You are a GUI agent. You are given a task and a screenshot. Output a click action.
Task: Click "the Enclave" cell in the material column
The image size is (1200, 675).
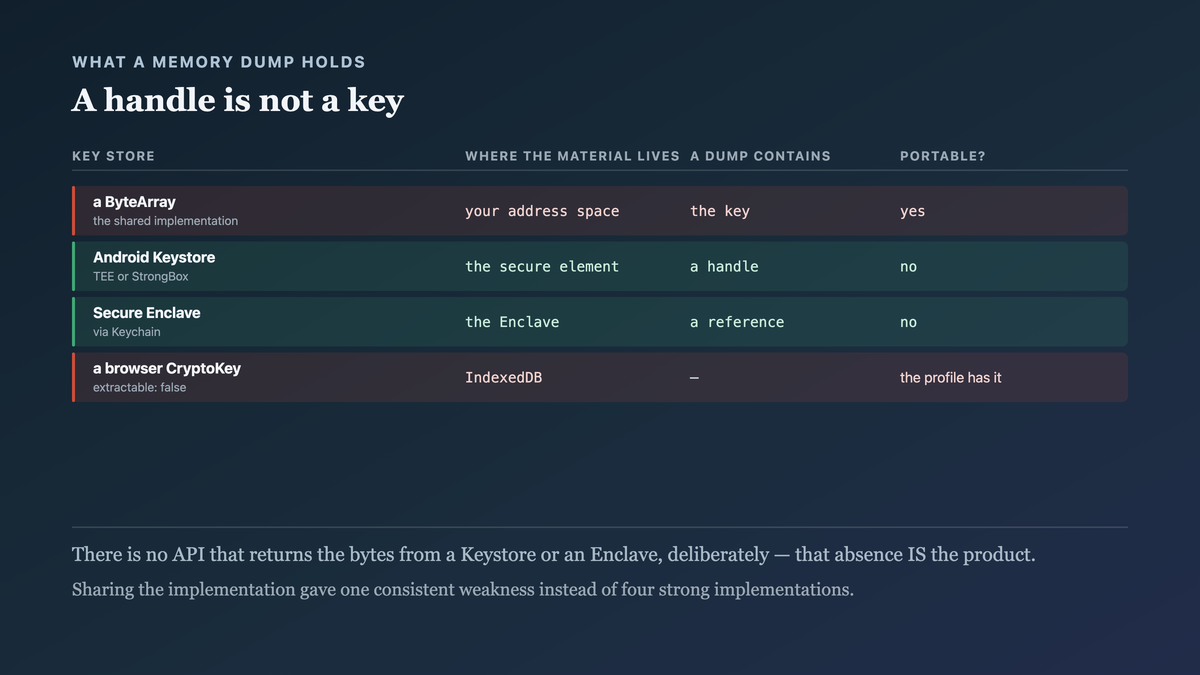(x=512, y=322)
